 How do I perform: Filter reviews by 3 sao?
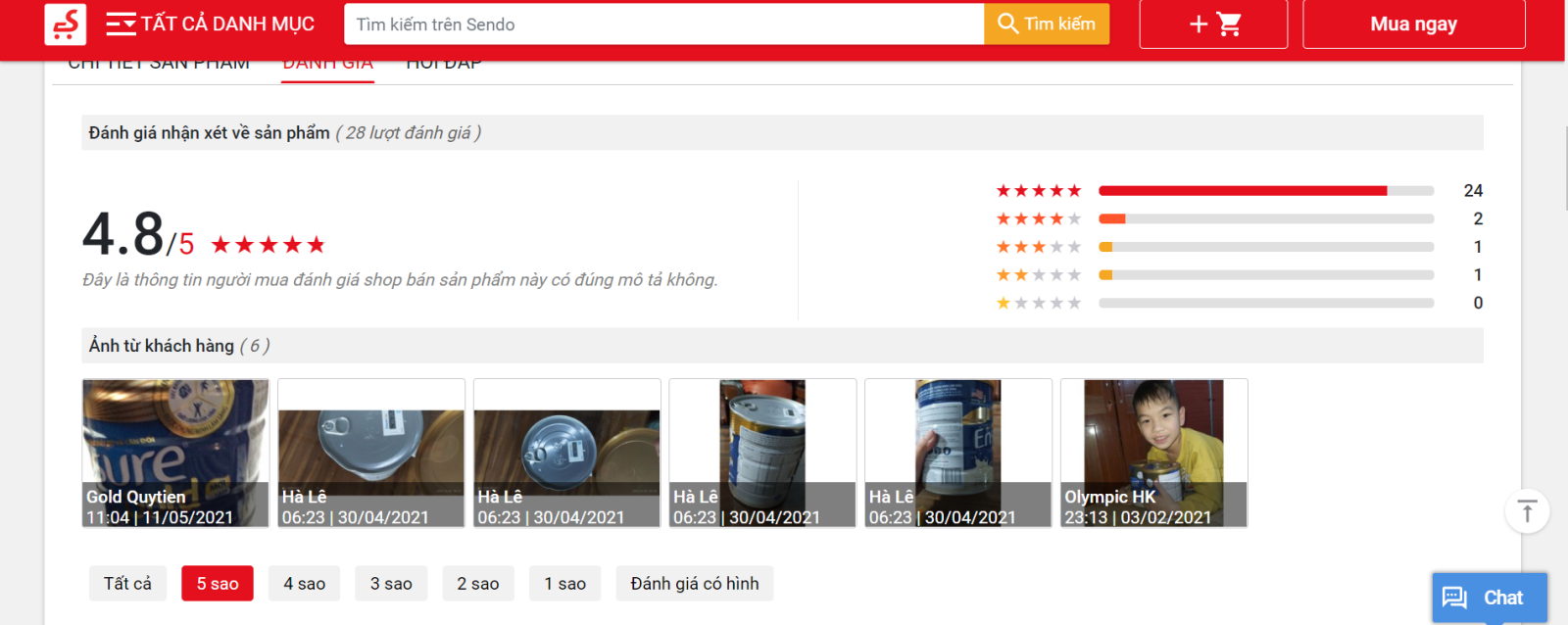391,584
